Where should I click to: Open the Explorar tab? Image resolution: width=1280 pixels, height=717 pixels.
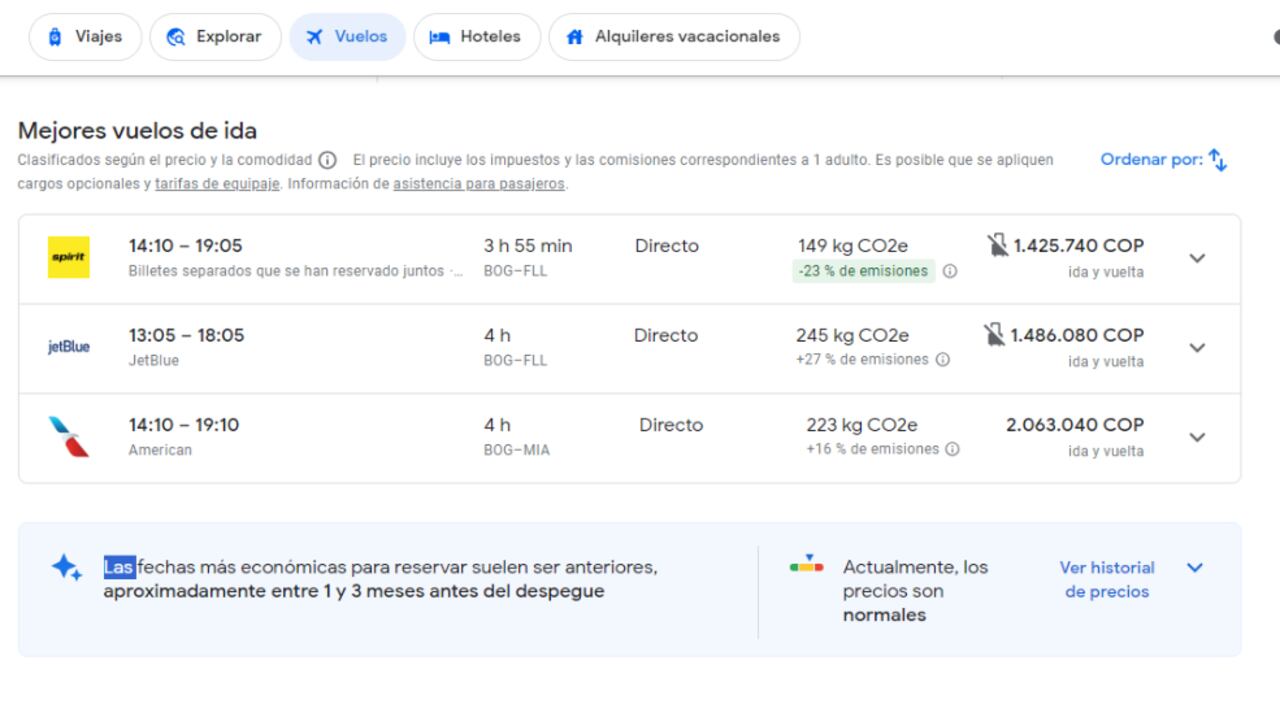(215, 36)
